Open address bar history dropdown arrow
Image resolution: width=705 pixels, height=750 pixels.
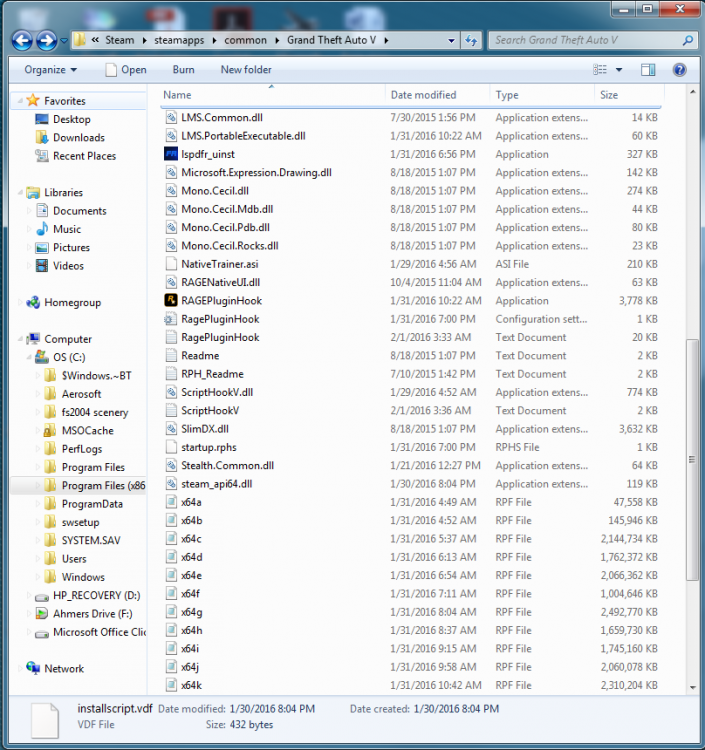click(x=451, y=41)
